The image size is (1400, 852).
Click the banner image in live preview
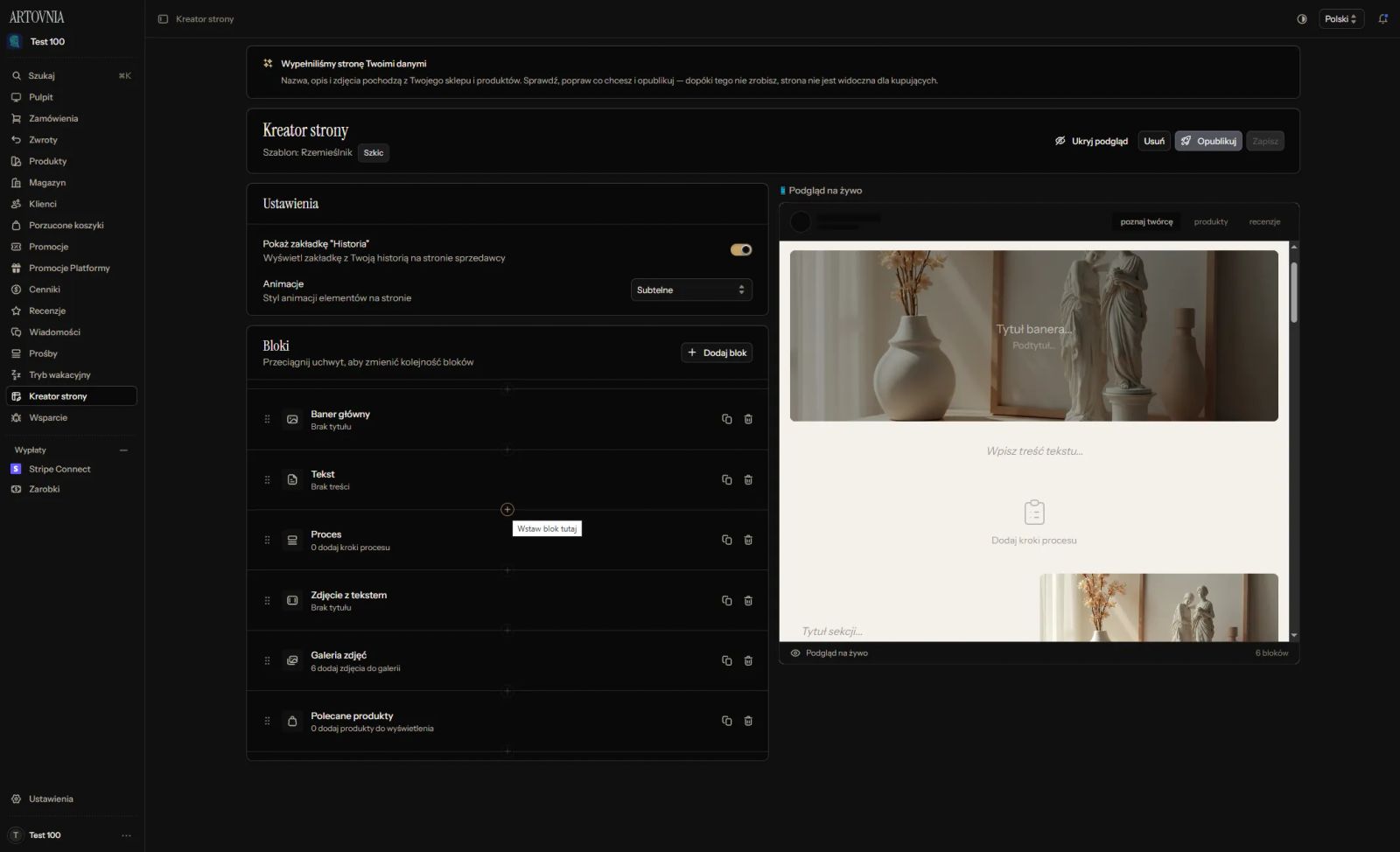point(1034,336)
